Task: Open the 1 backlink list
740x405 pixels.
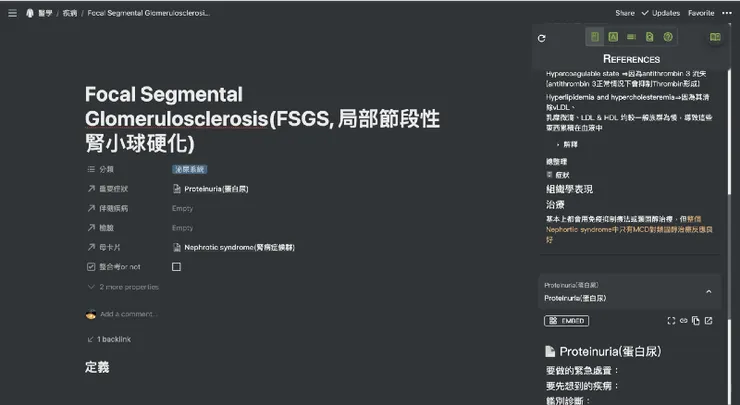Action: (109, 339)
